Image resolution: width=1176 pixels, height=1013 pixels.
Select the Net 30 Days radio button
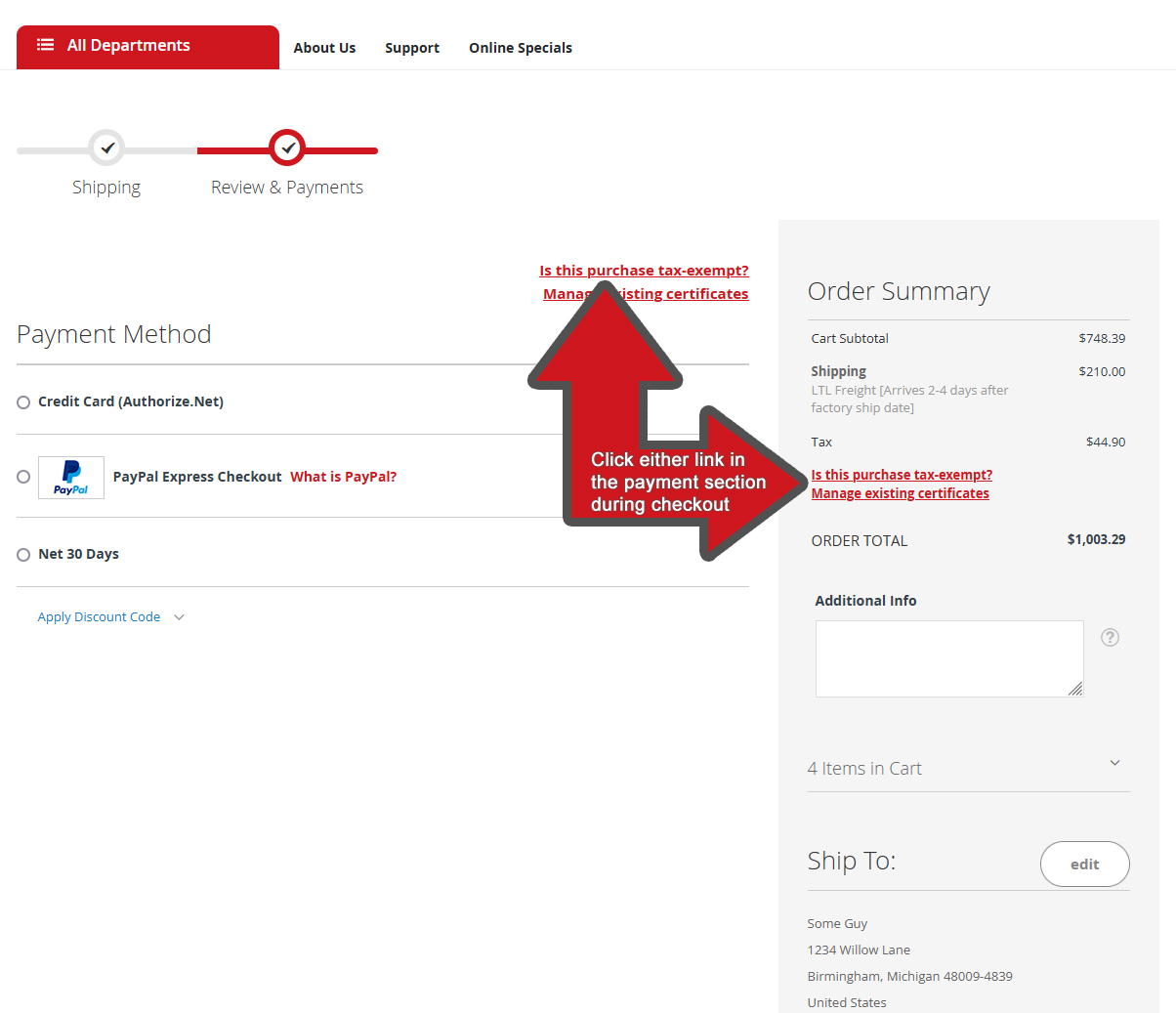pos(23,555)
